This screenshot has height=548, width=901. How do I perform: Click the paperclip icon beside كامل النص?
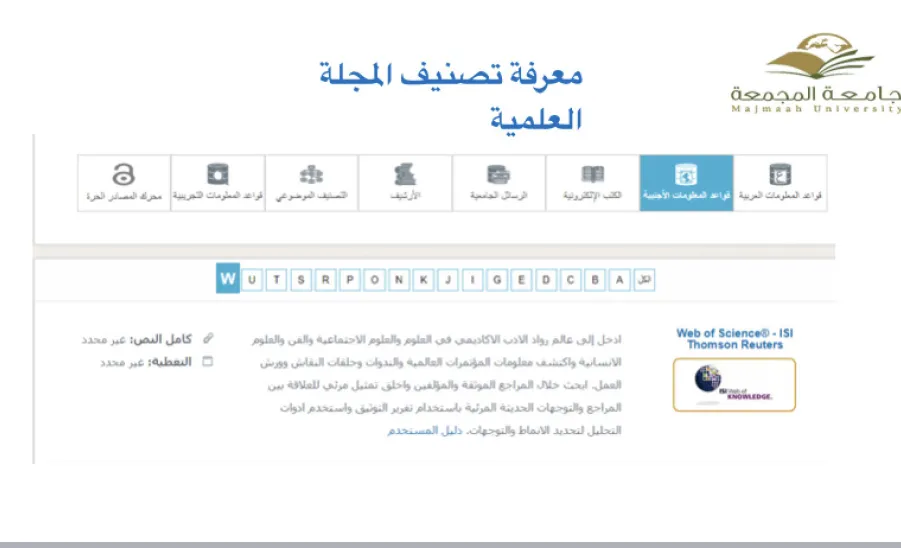[x=208, y=339]
